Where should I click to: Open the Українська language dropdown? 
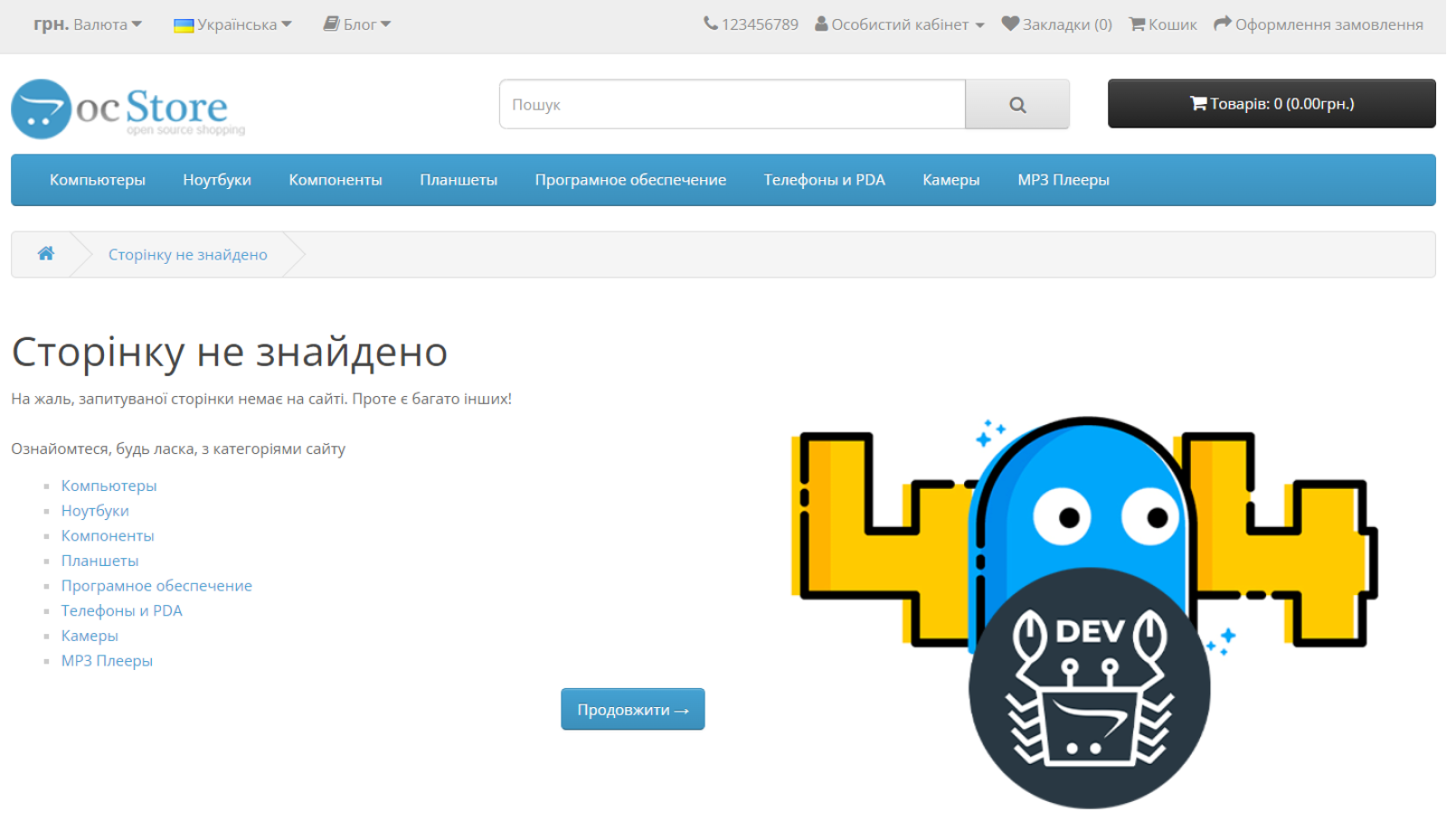tap(232, 24)
